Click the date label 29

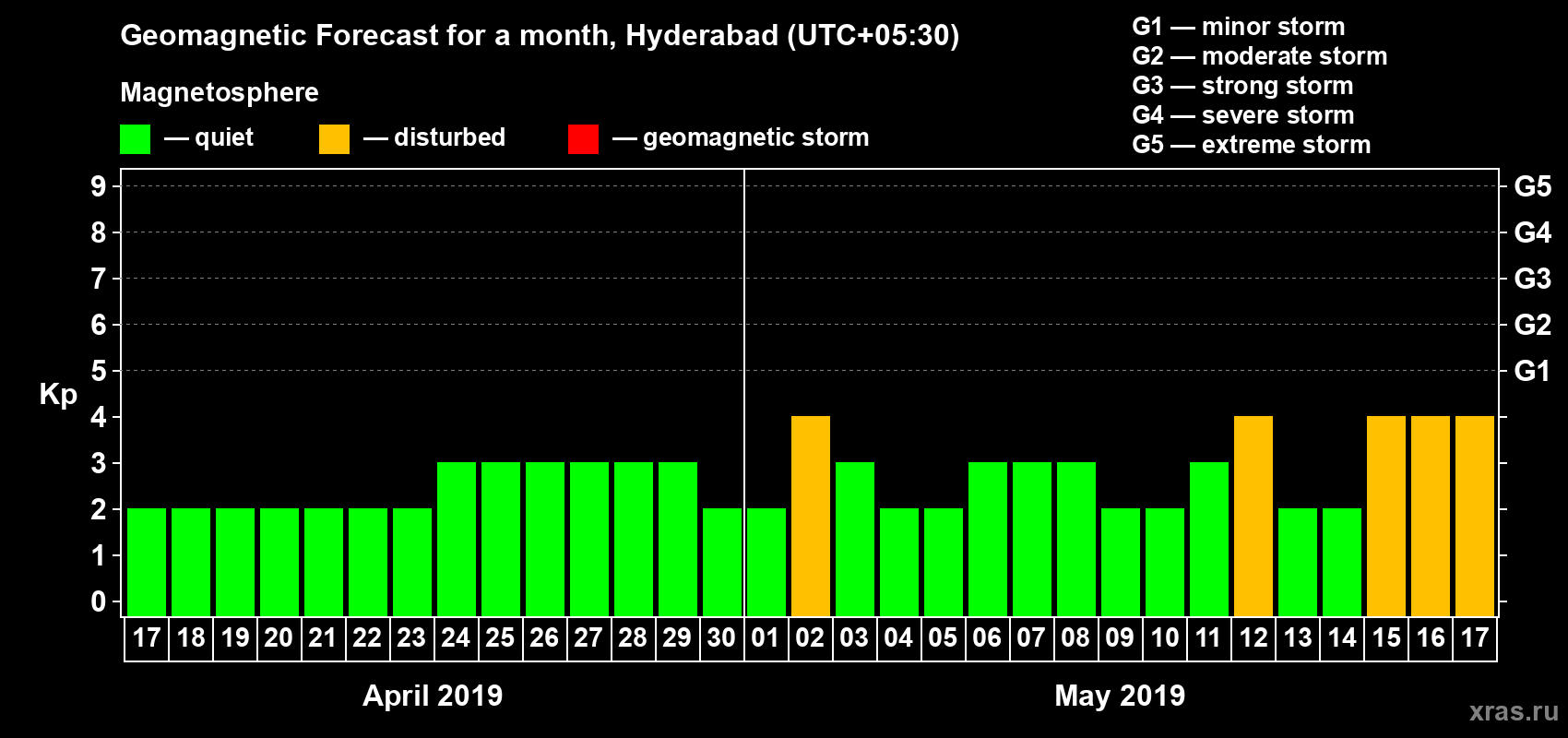pos(677,638)
